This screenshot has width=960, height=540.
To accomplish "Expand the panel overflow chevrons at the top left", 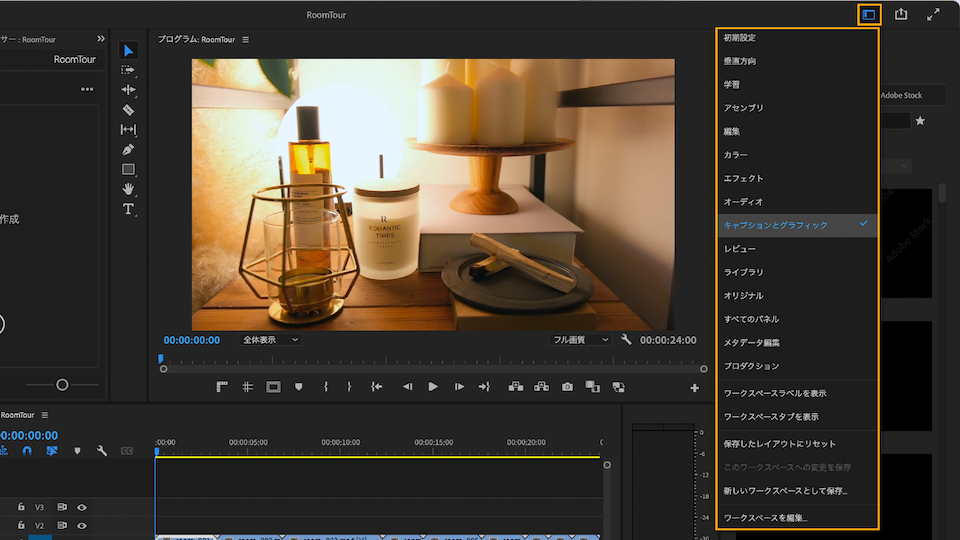I will (x=100, y=39).
